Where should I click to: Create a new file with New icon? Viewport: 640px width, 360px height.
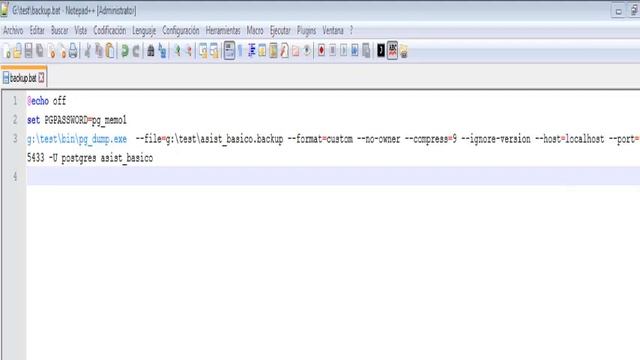point(7,51)
